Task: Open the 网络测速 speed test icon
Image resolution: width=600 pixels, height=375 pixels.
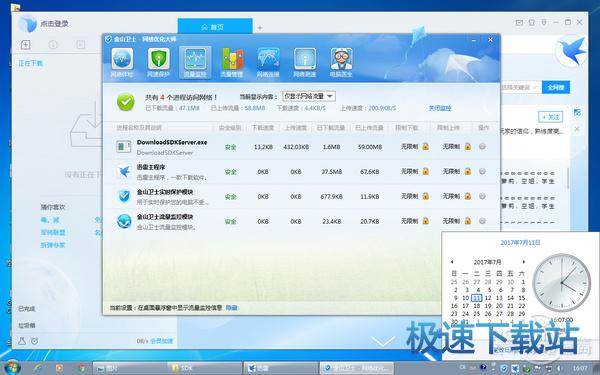Action: pyautogui.click(x=305, y=63)
